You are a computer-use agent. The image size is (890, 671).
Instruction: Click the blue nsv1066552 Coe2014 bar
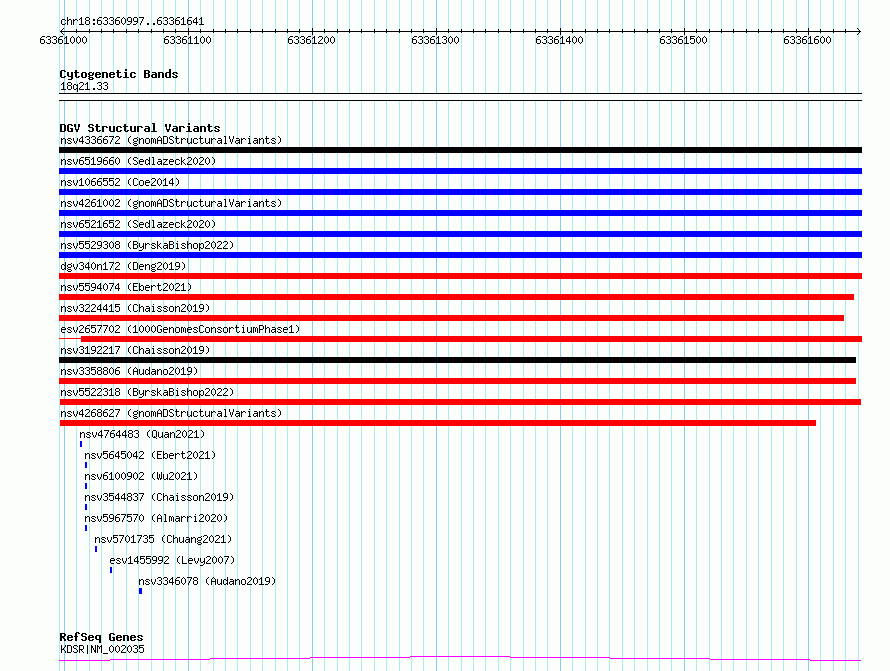click(460, 192)
